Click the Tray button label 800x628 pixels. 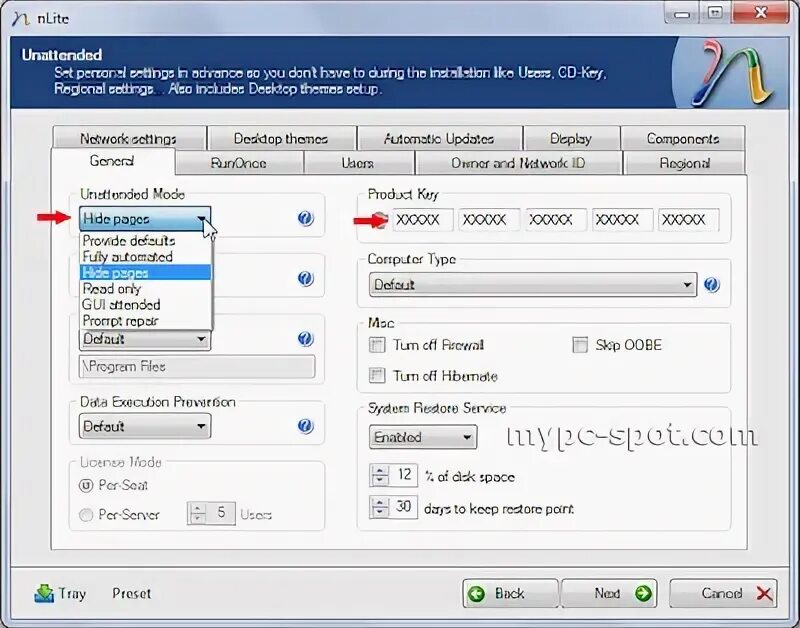72,593
